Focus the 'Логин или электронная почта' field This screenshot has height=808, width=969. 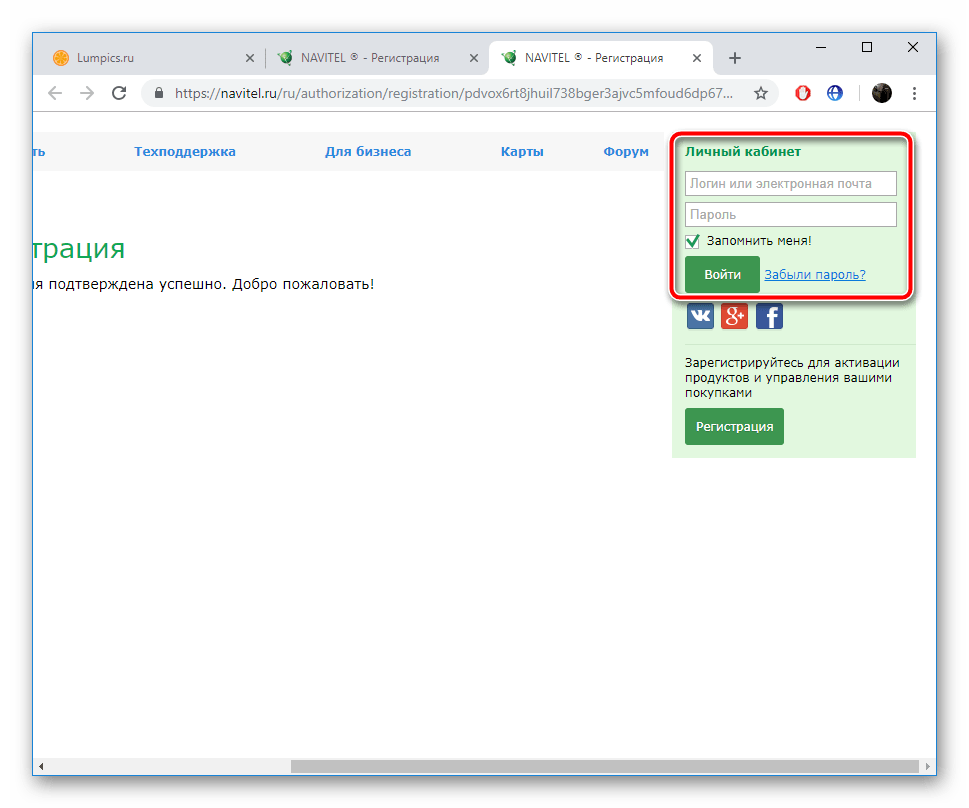[x=790, y=184]
